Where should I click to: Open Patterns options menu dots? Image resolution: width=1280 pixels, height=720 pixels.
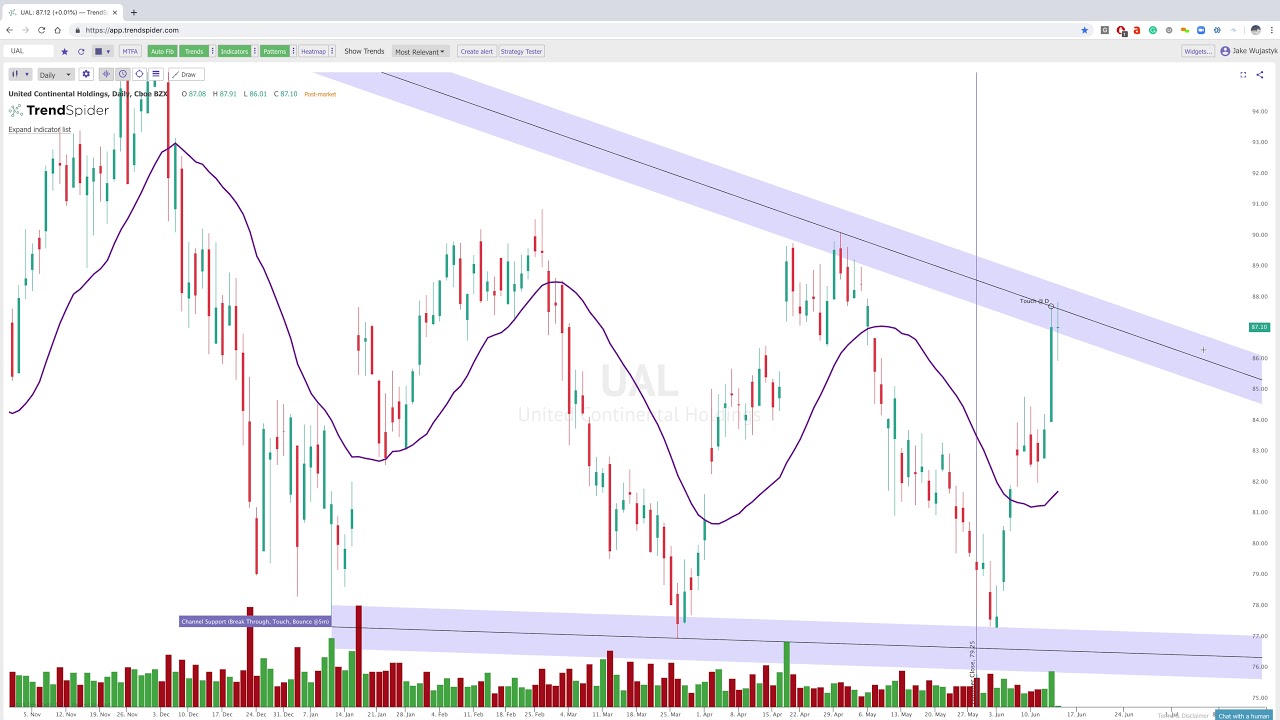(x=293, y=51)
